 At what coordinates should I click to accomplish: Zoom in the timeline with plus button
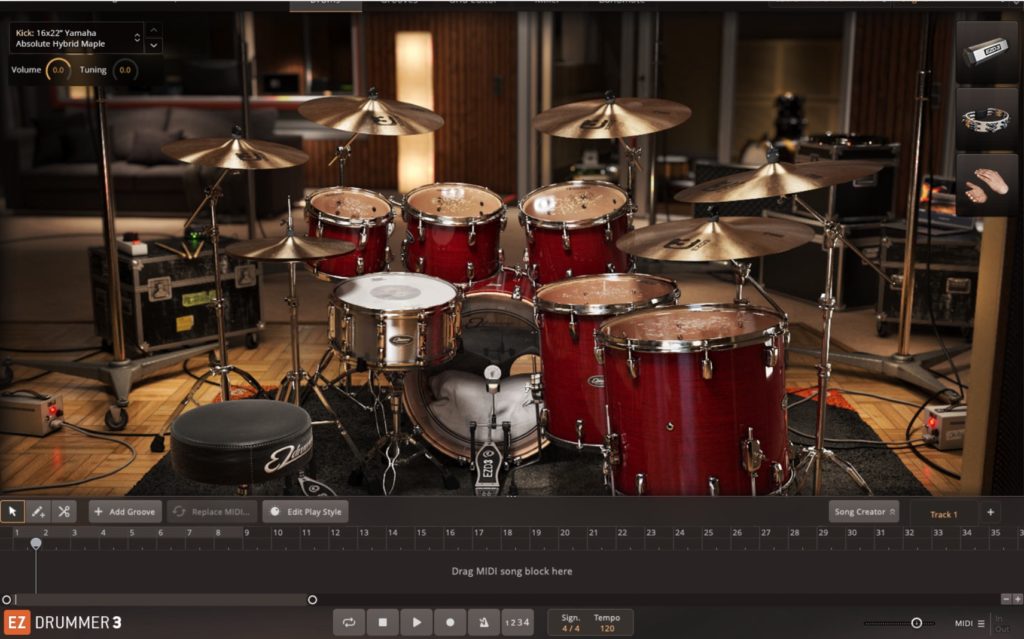1017,598
